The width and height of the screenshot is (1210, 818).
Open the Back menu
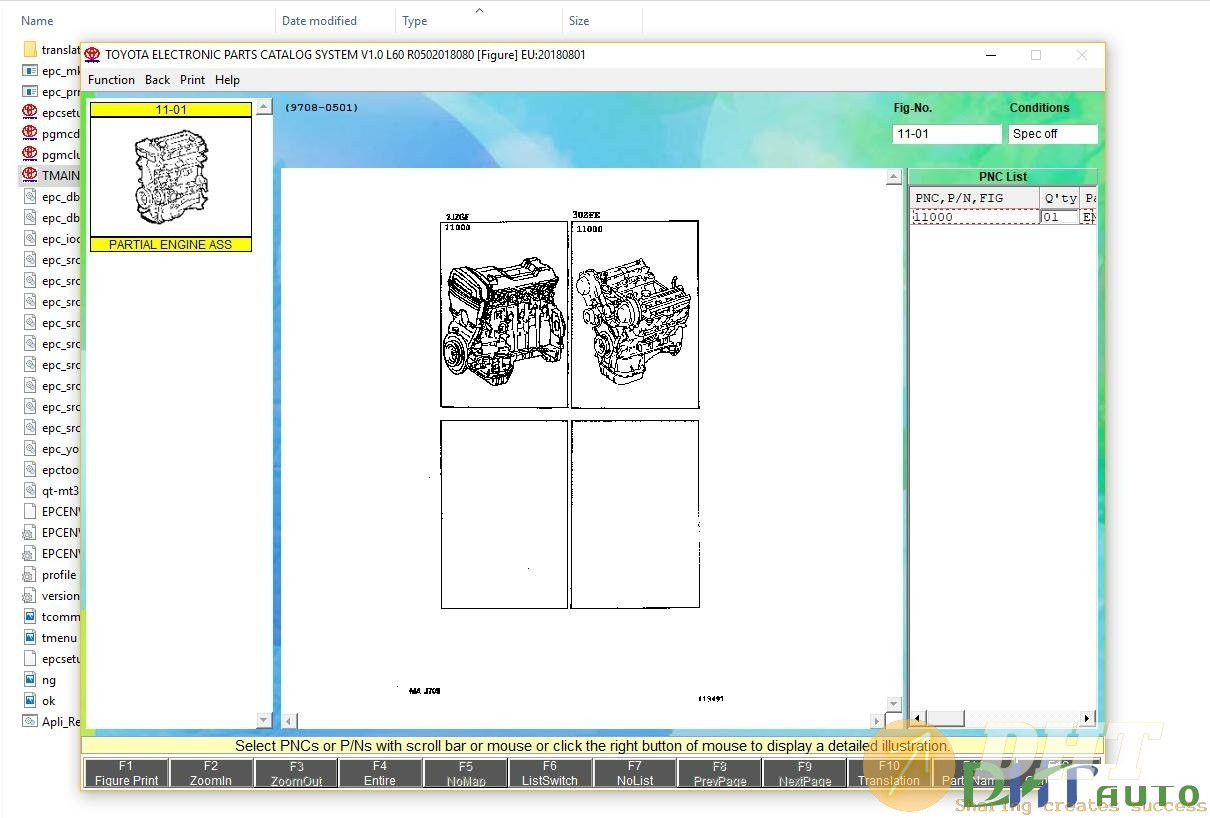point(157,80)
